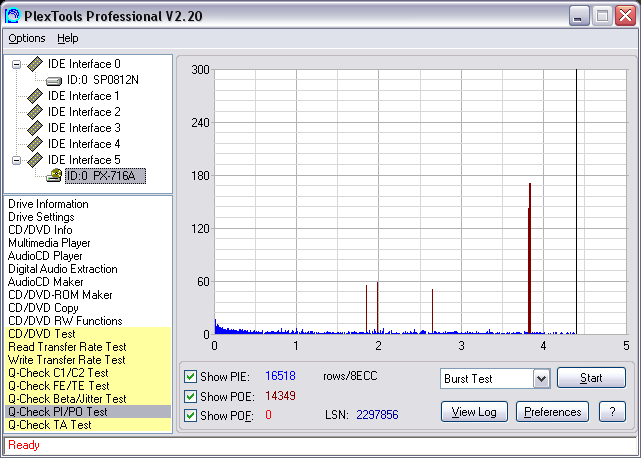
Task: Click the LSN value 2297856
Action: click(x=377, y=415)
